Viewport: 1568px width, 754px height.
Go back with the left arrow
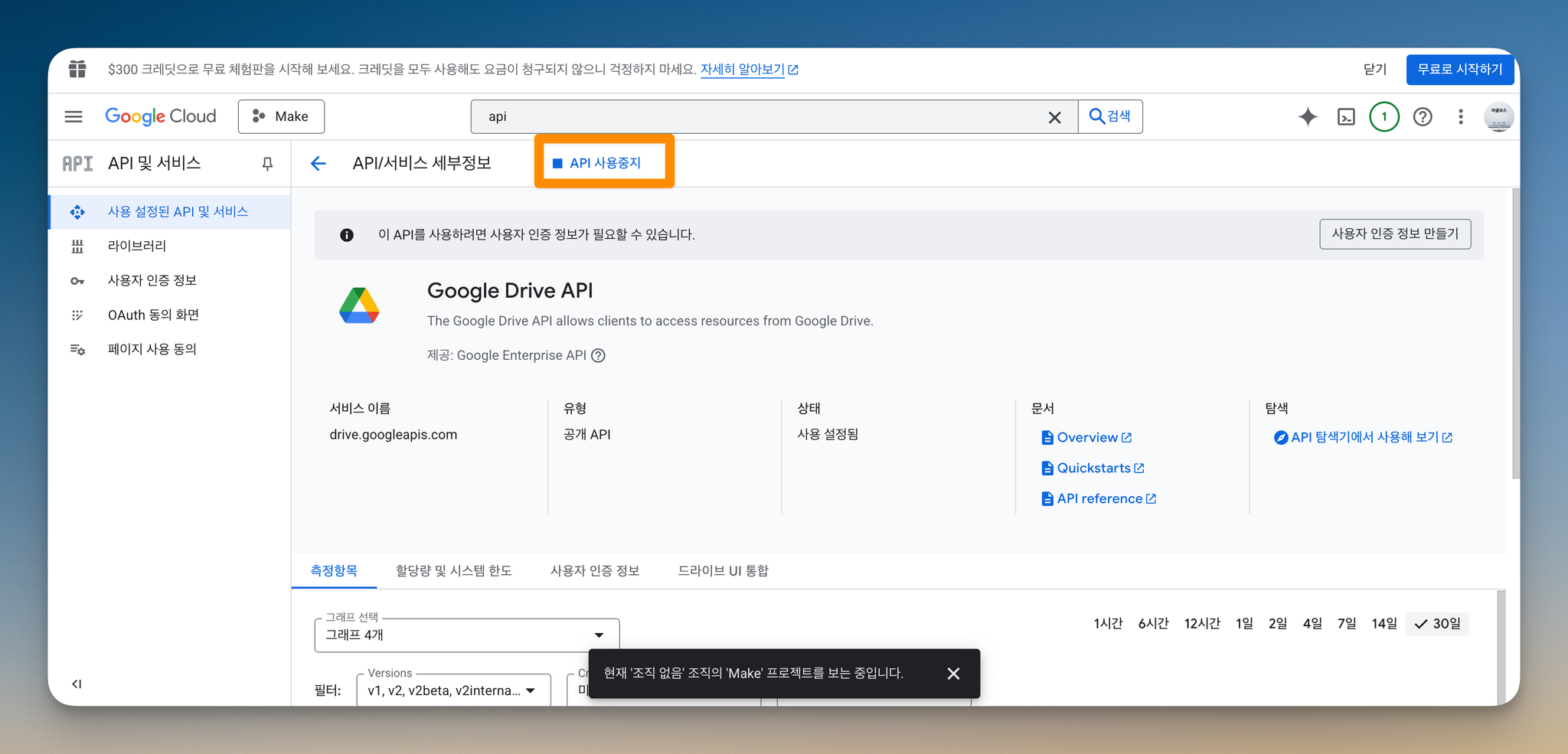[x=318, y=163]
